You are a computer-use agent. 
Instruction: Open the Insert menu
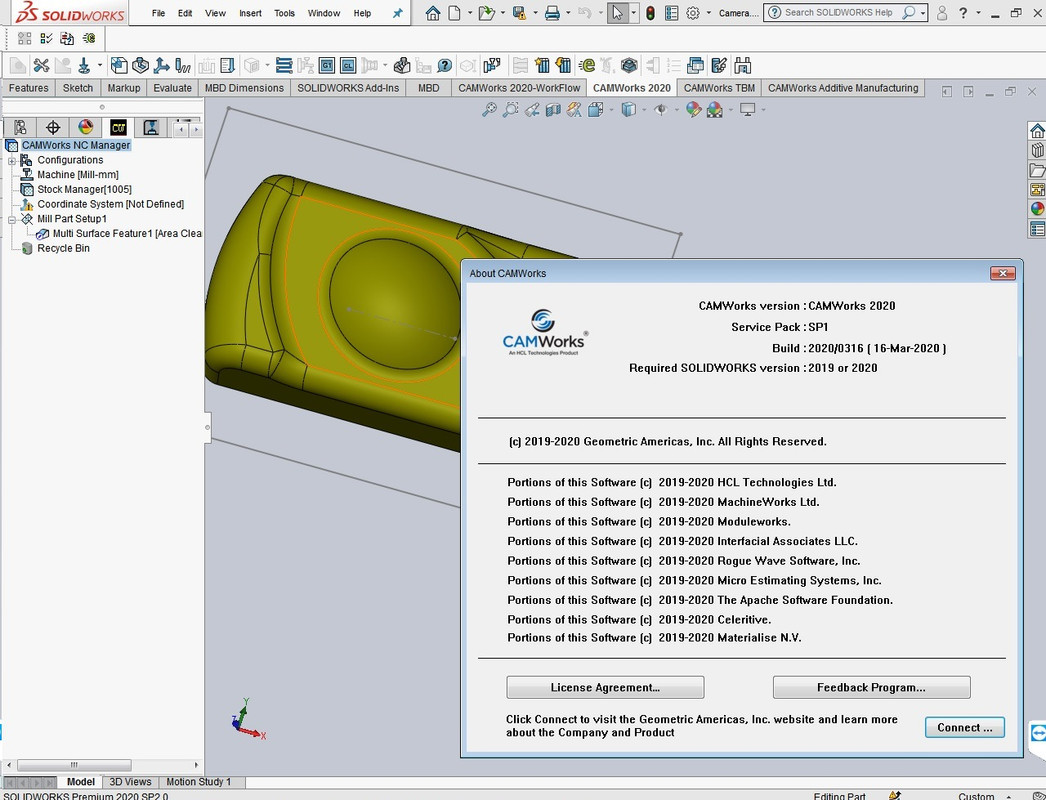tap(250, 13)
